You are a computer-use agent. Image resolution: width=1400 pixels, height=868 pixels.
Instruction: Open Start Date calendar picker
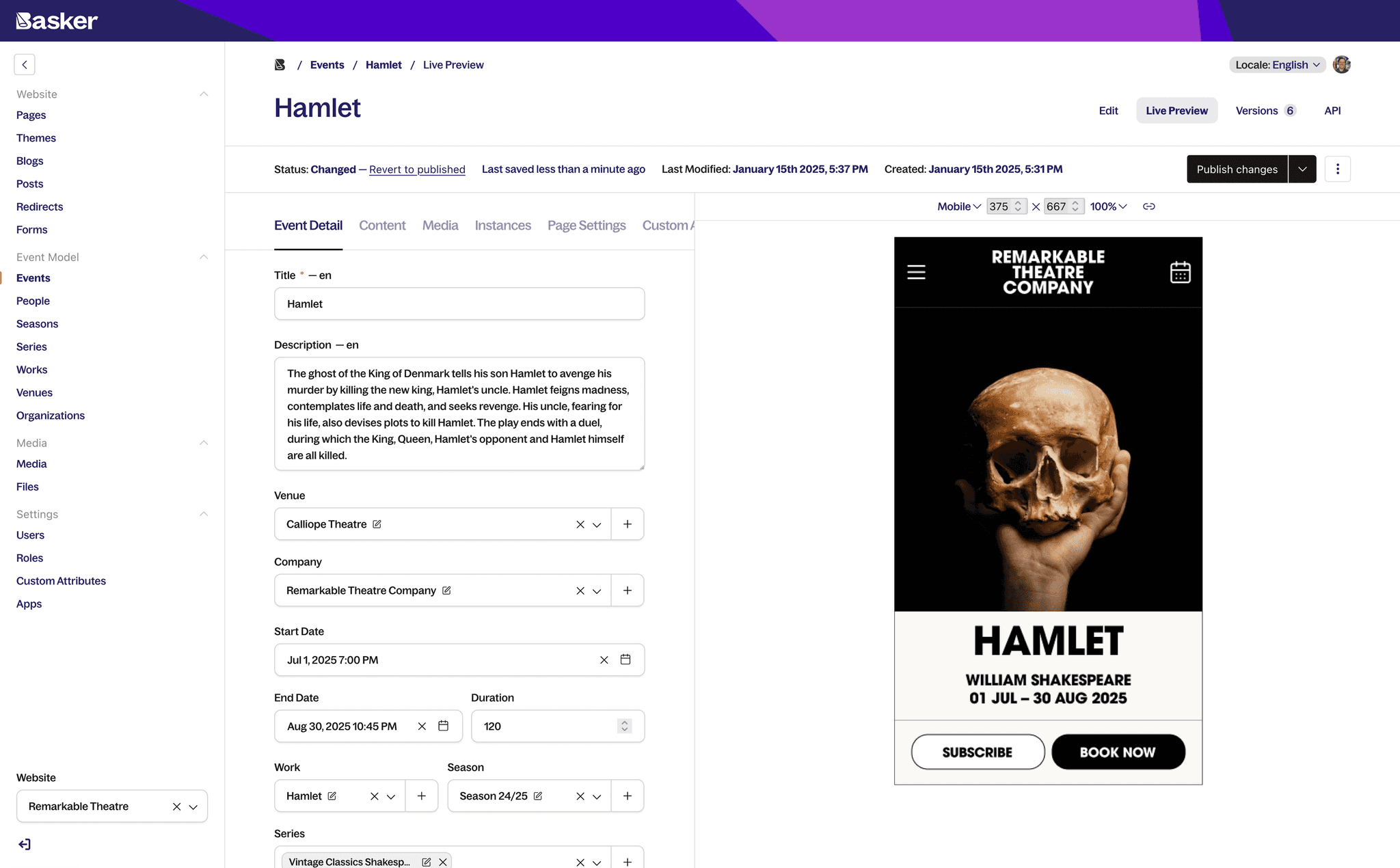625,660
